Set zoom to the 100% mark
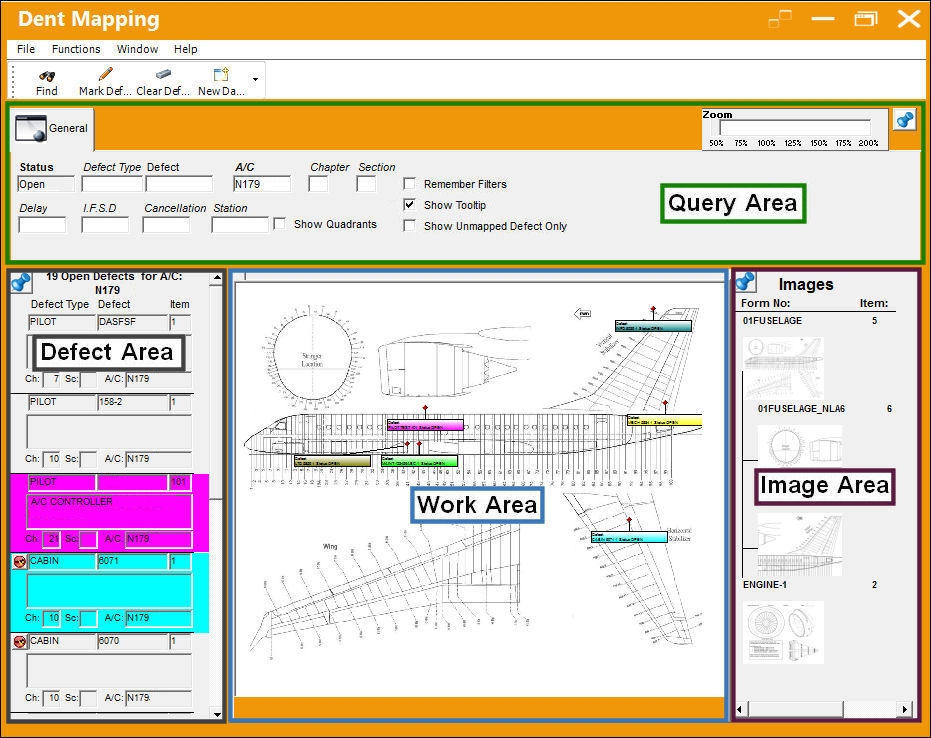931x738 pixels. 766,143
